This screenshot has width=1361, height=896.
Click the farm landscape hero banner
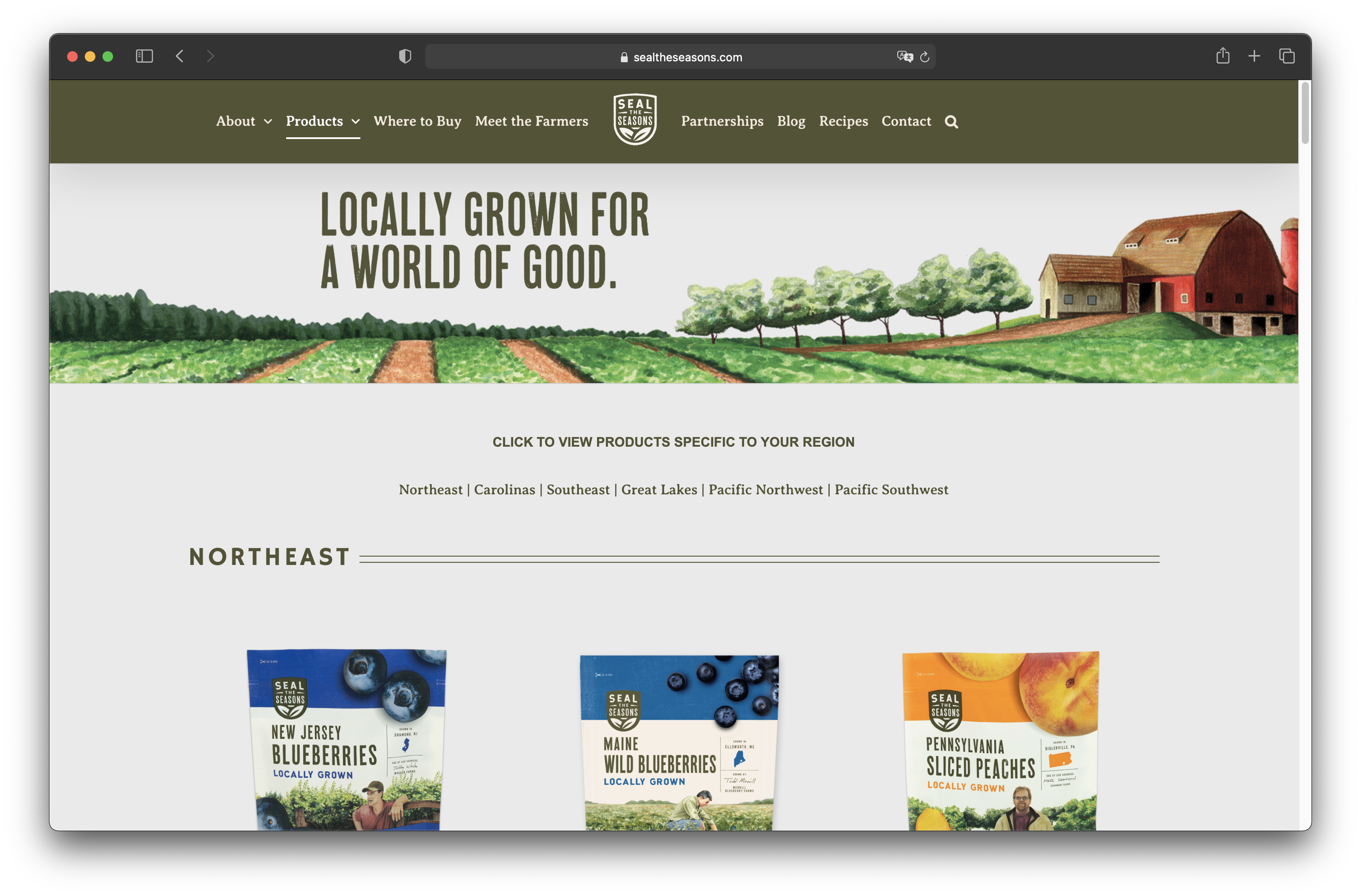click(x=673, y=273)
